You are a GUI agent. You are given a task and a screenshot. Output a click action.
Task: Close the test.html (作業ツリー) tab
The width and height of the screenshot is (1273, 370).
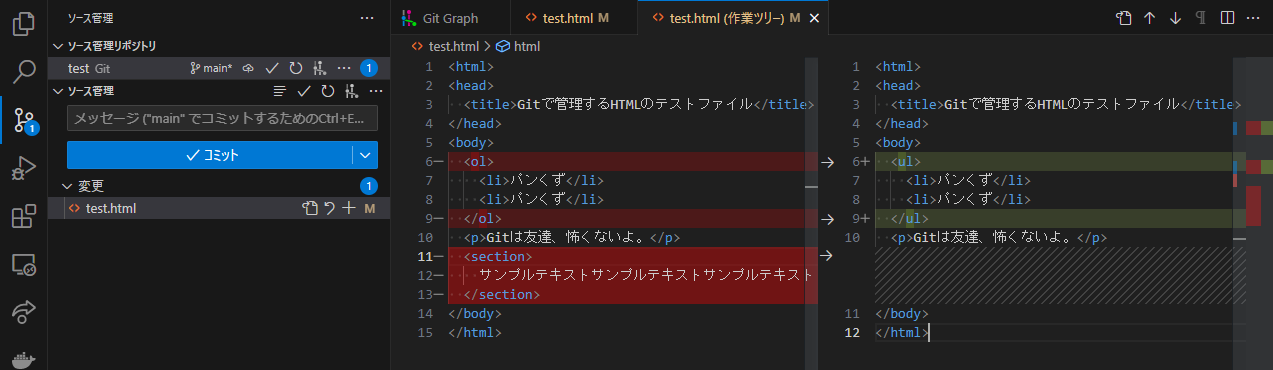814,18
